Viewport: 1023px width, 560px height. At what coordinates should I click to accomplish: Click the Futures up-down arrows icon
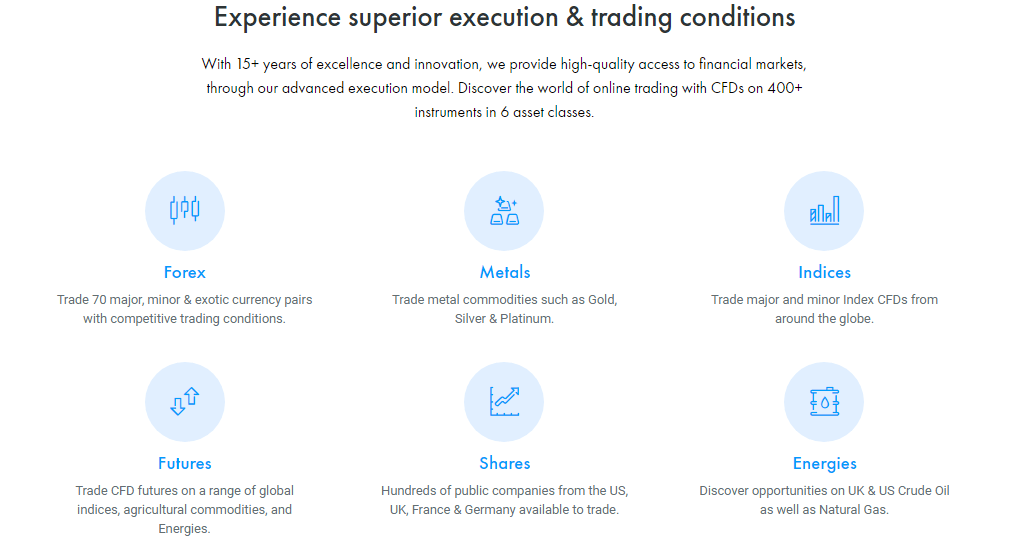coord(185,401)
